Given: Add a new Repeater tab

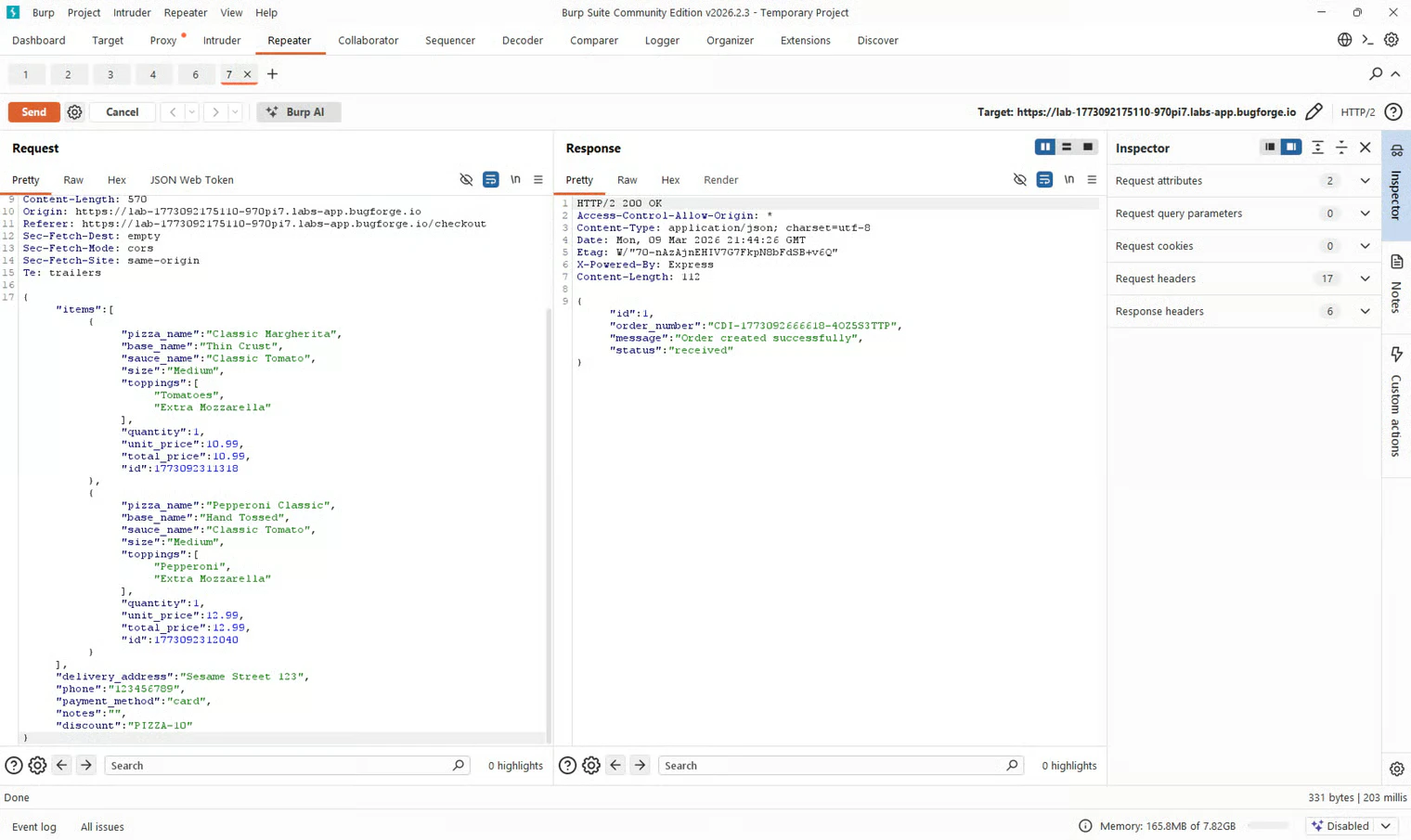Looking at the screenshot, I should [272, 74].
